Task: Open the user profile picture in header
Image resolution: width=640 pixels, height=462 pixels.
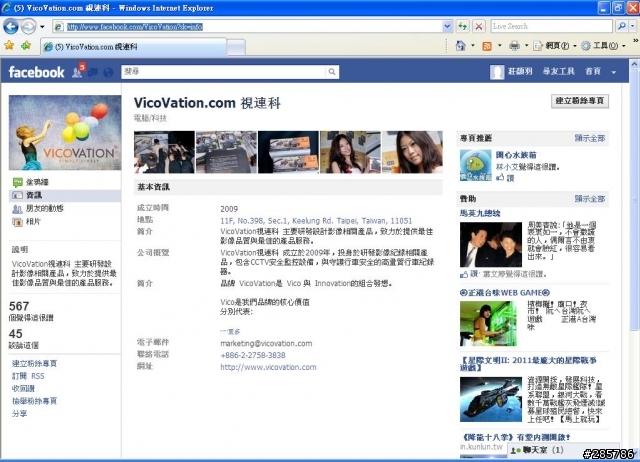Action: (x=497, y=72)
